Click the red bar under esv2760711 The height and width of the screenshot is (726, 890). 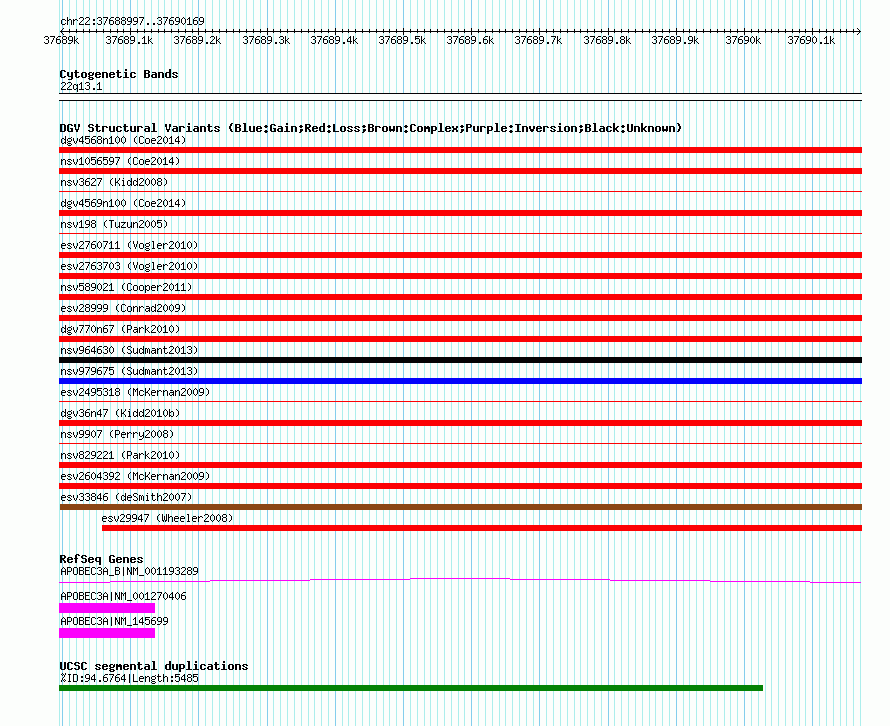click(x=460, y=255)
